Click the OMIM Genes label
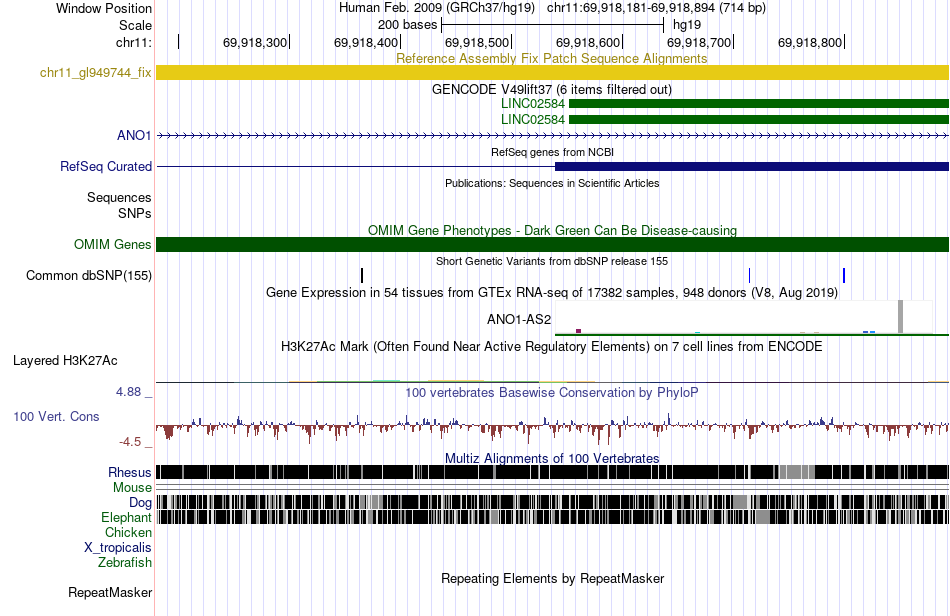950x616 pixels. tap(113, 245)
